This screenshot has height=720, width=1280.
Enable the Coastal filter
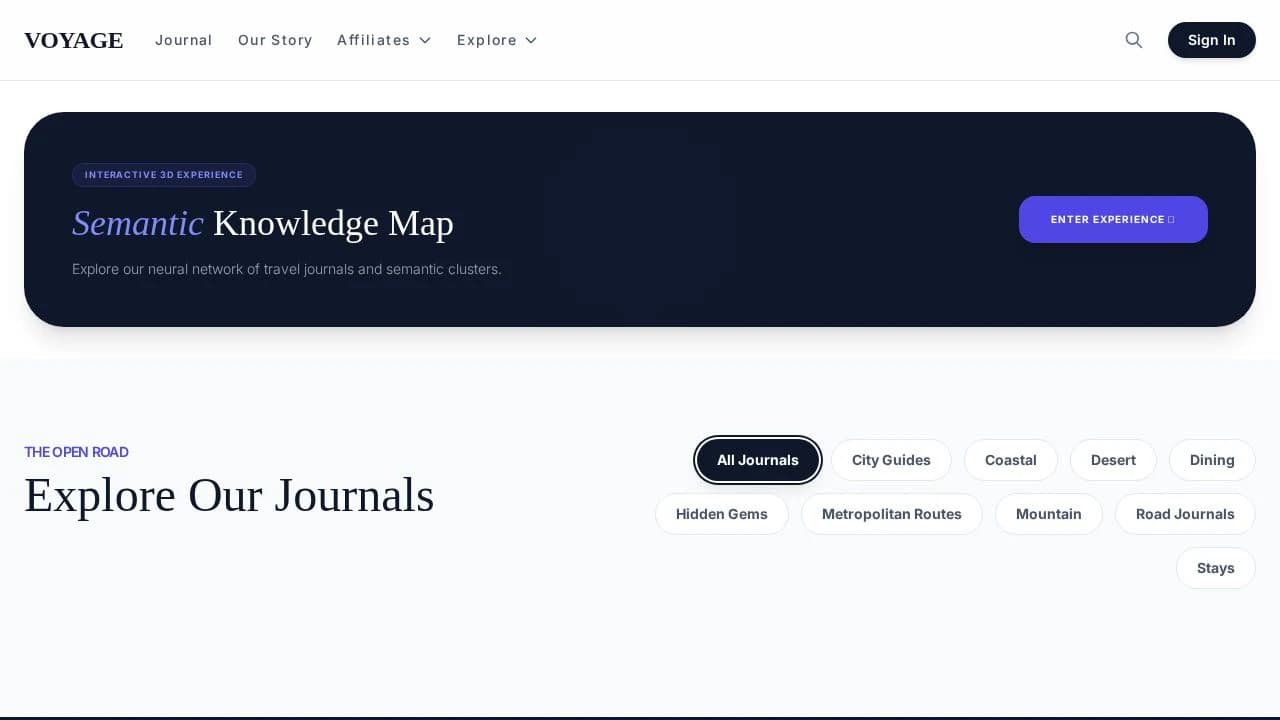click(1010, 460)
